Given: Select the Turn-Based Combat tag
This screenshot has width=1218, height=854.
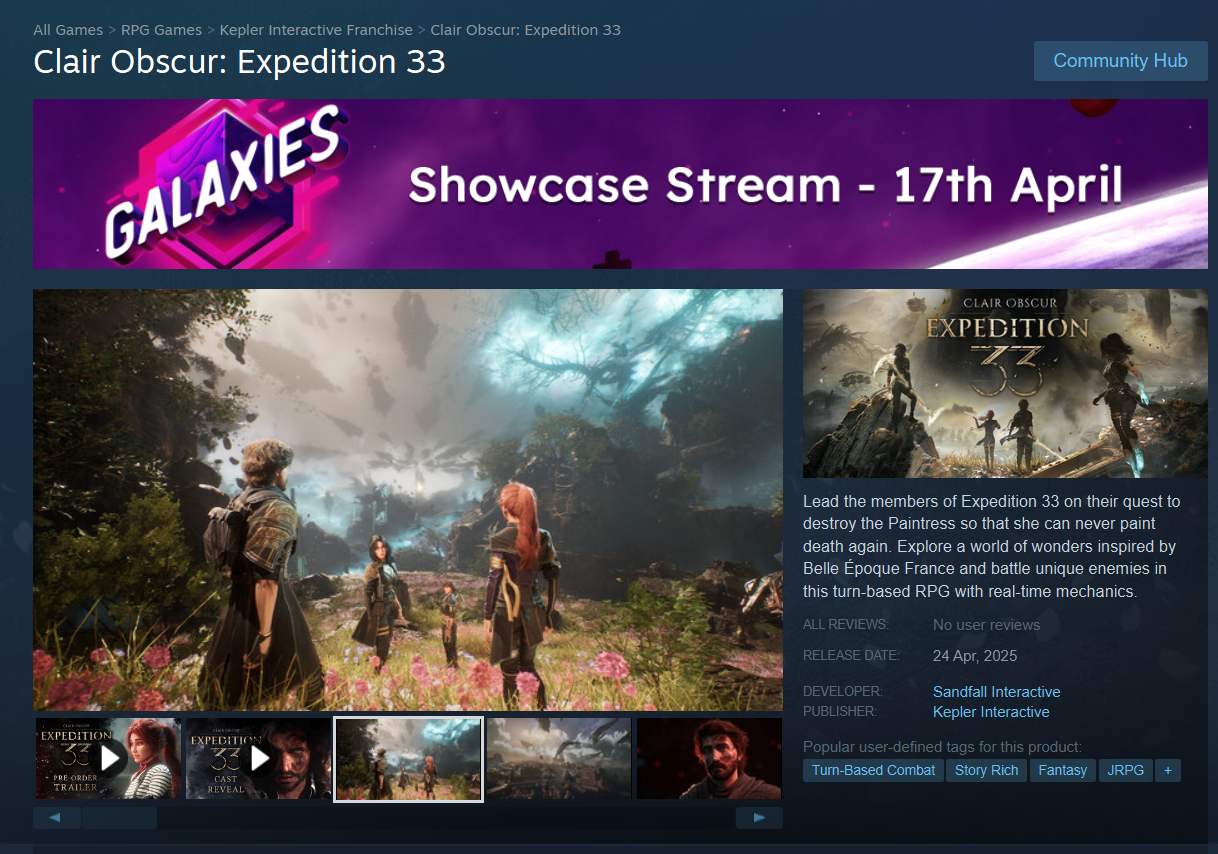Looking at the screenshot, I should click(x=873, y=770).
